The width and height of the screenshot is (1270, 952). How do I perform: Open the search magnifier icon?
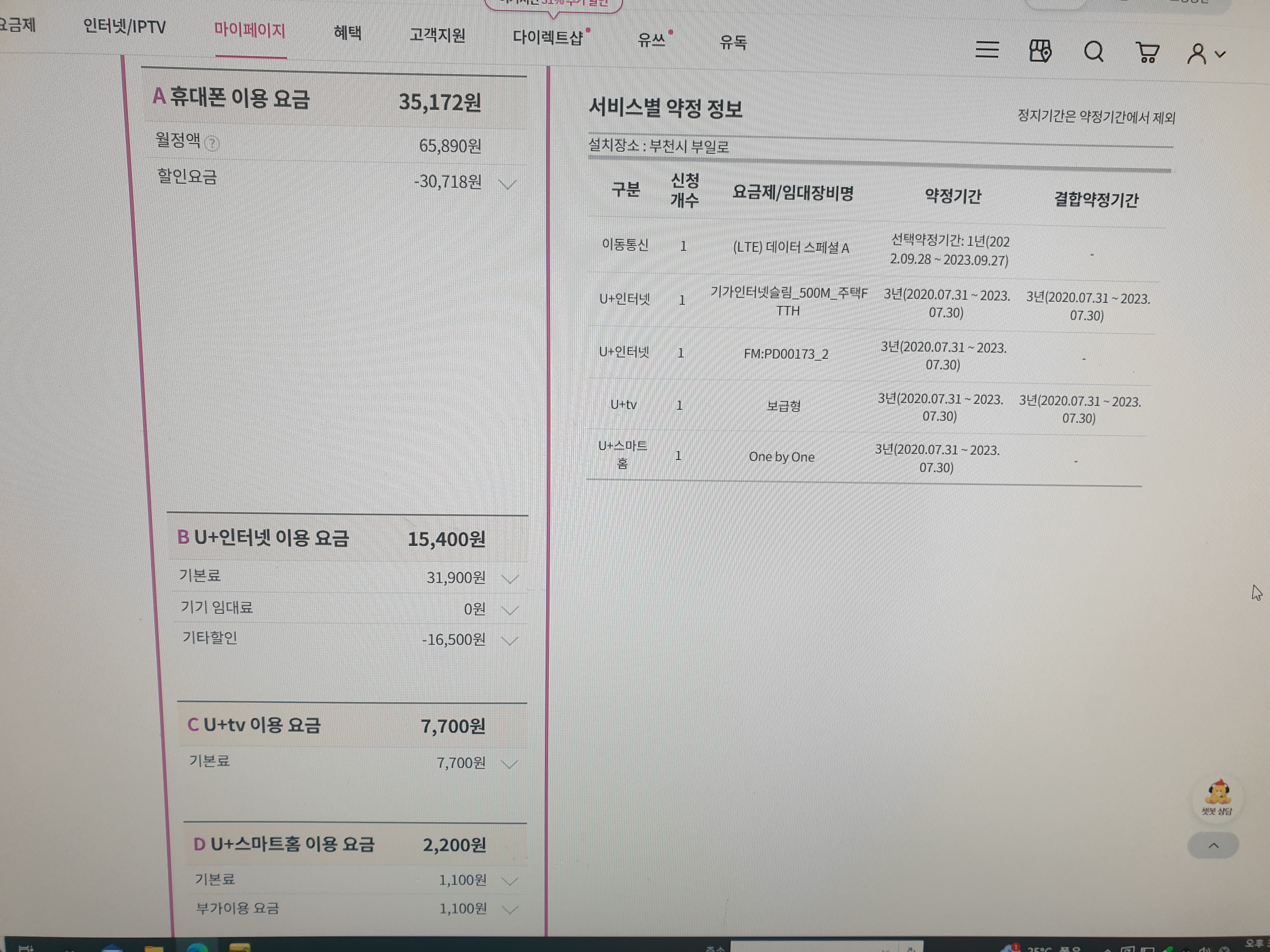1093,52
